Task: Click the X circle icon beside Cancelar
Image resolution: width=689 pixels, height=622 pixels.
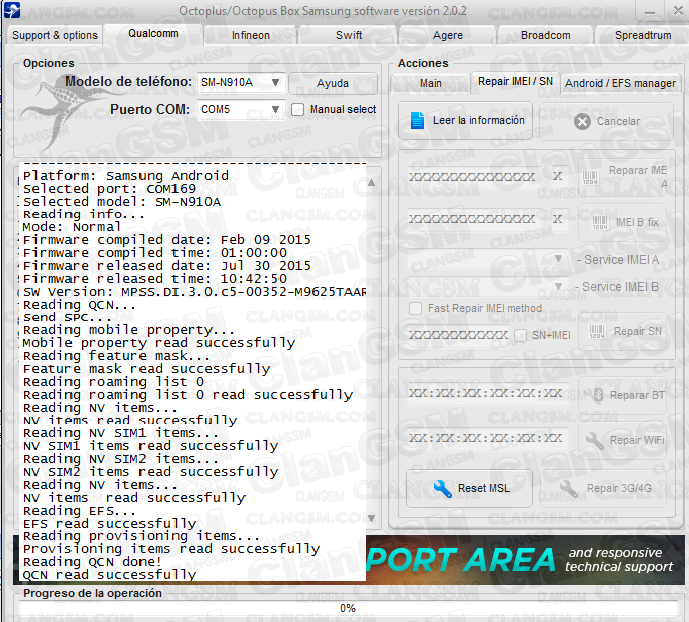Action: pyautogui.click(x=582, y=122)
